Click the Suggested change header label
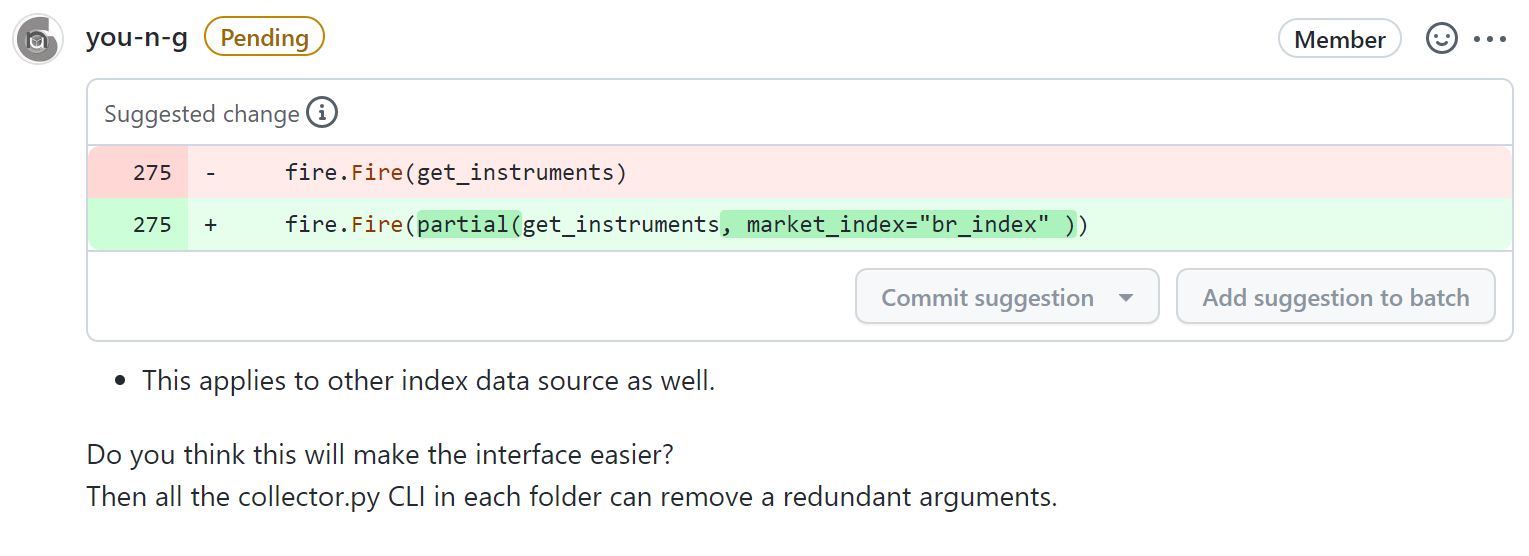Image resolution: width=1529 pixels, height=556 pixels. point(201,114)
